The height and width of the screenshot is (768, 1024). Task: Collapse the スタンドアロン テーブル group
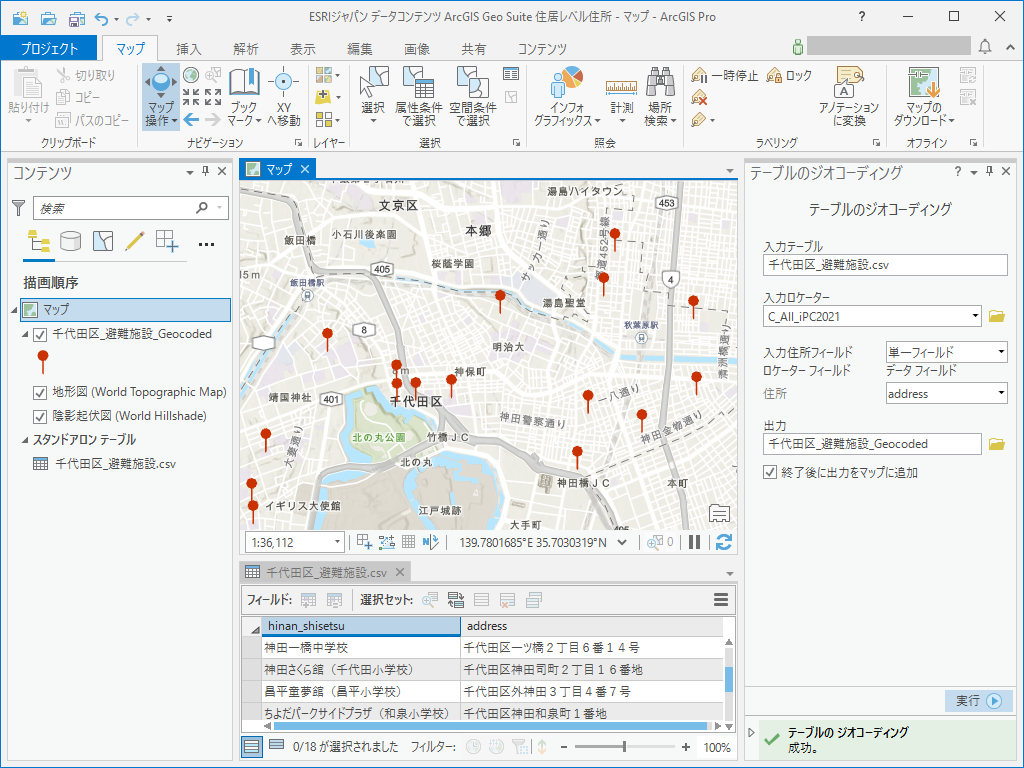tap(25, 440)
